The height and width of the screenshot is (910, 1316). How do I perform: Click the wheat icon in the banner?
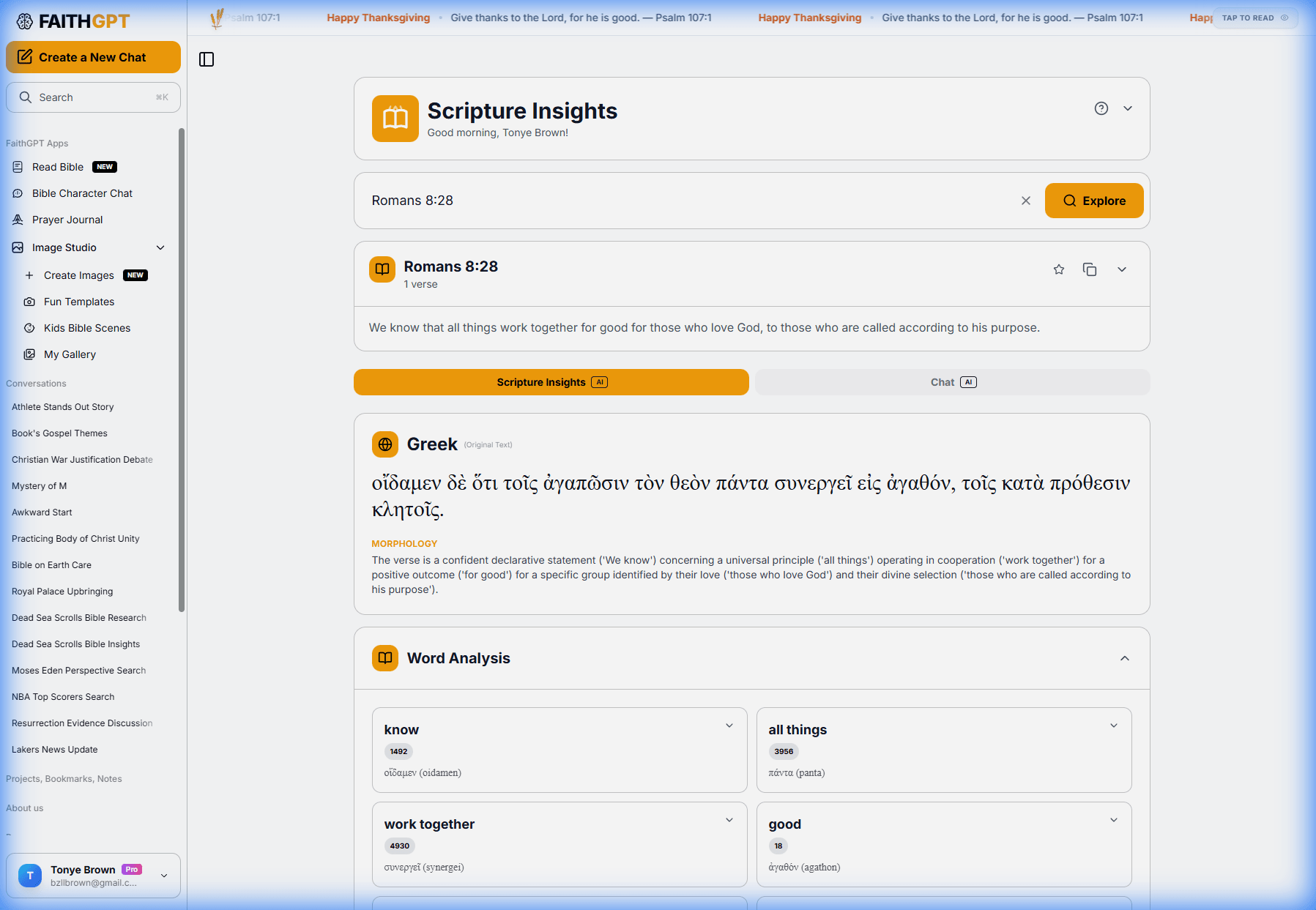[x=217, y=18]
